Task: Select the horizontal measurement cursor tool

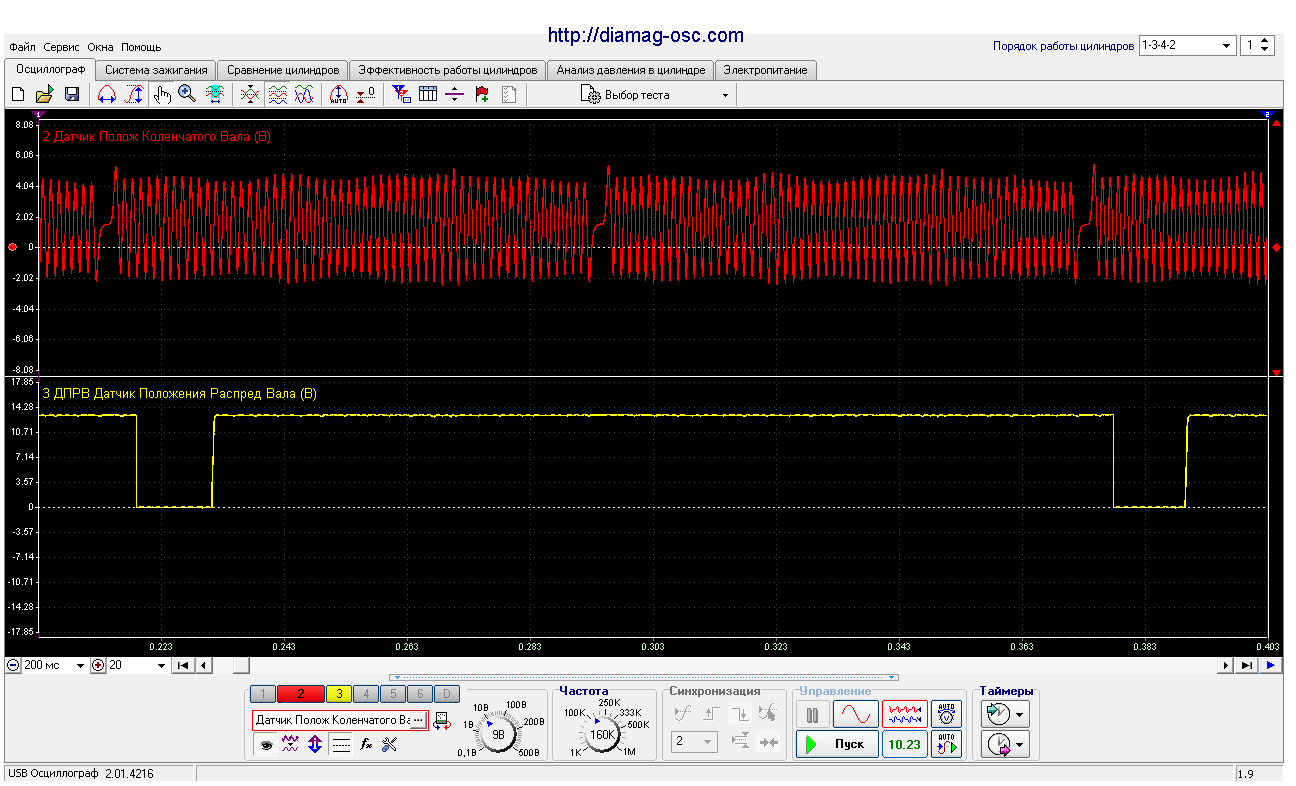Action: point(106,95)
